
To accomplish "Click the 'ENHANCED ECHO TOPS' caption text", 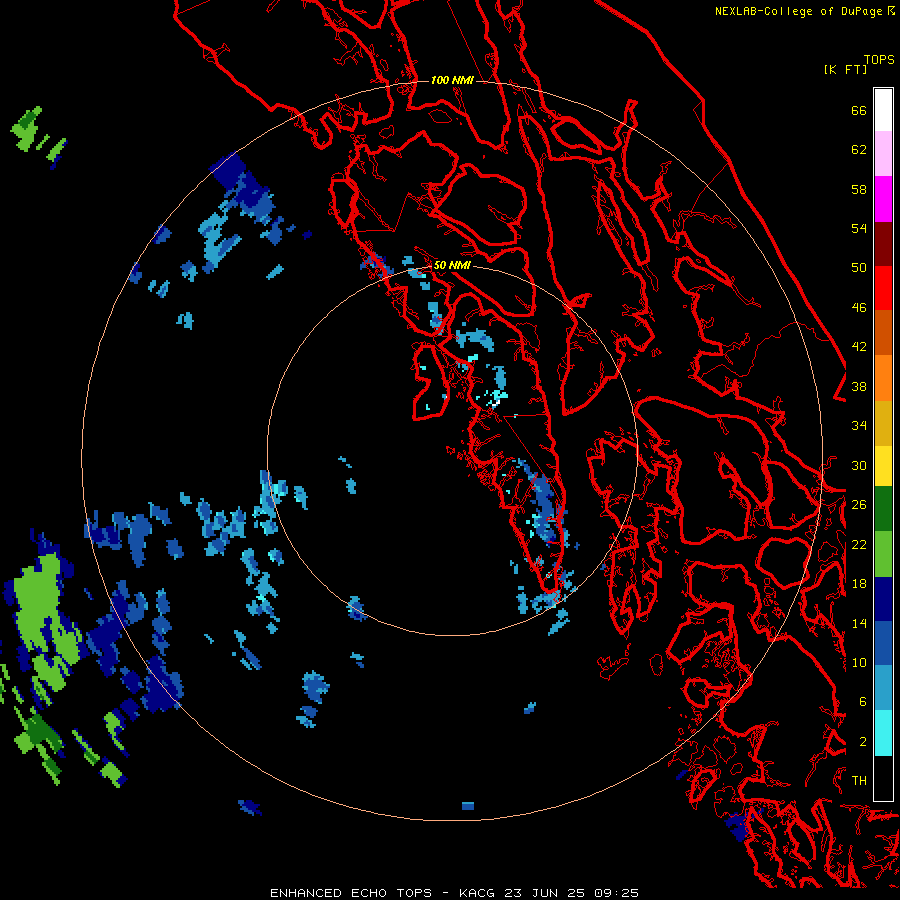I will [x=351, y=893].
